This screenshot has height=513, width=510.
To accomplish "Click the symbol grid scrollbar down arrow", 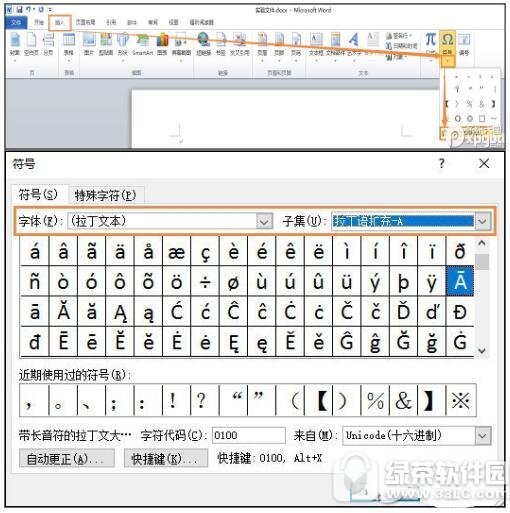I will click(x=482, y=351).
